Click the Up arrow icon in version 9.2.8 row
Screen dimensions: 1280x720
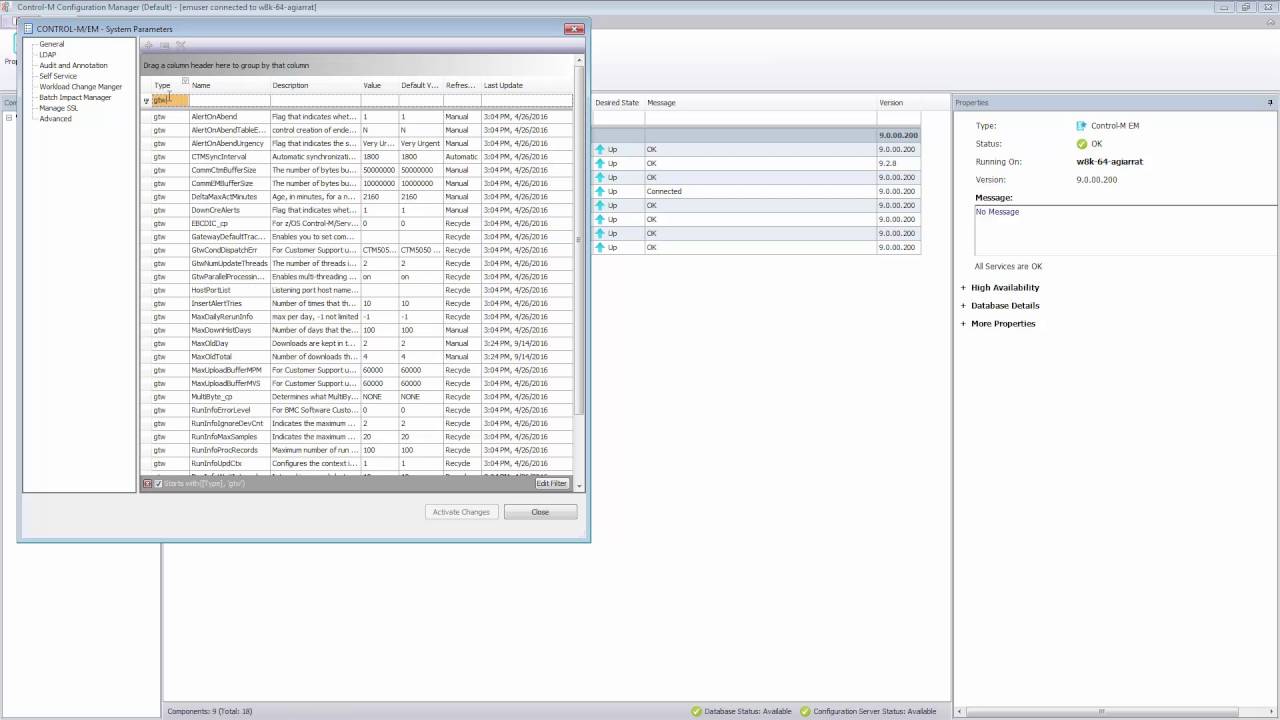click(x=600, y=163)
